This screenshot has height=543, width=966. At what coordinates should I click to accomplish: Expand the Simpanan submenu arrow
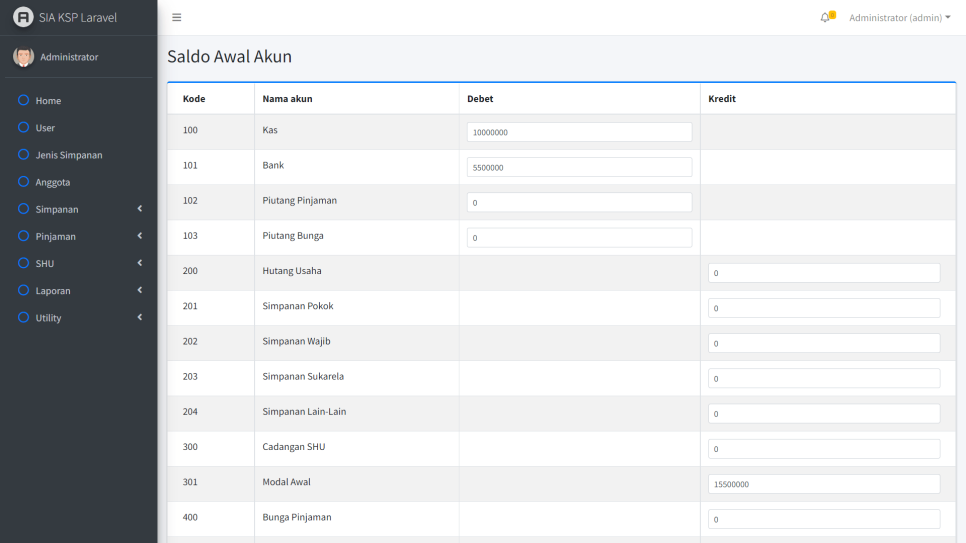pos(140,208)
